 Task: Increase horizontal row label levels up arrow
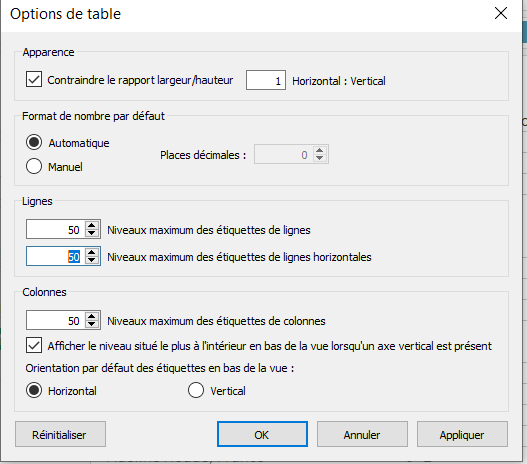coord(91,252)
